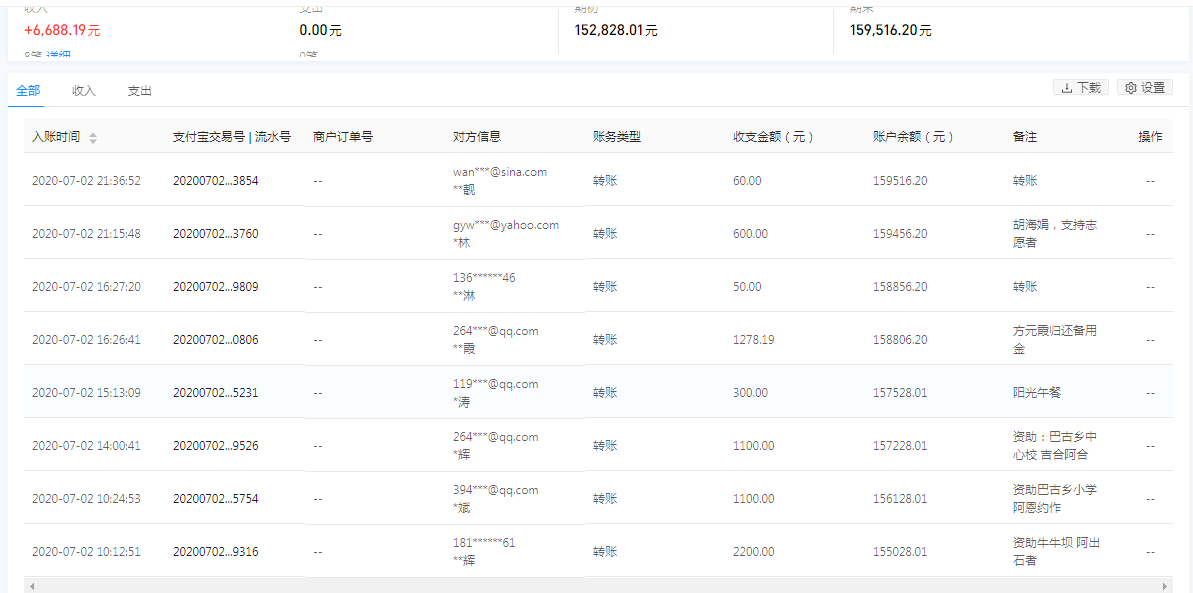Click the 入账时间 column header
The width and height of the screenshot is (1193, 593).
coord(56,137)
